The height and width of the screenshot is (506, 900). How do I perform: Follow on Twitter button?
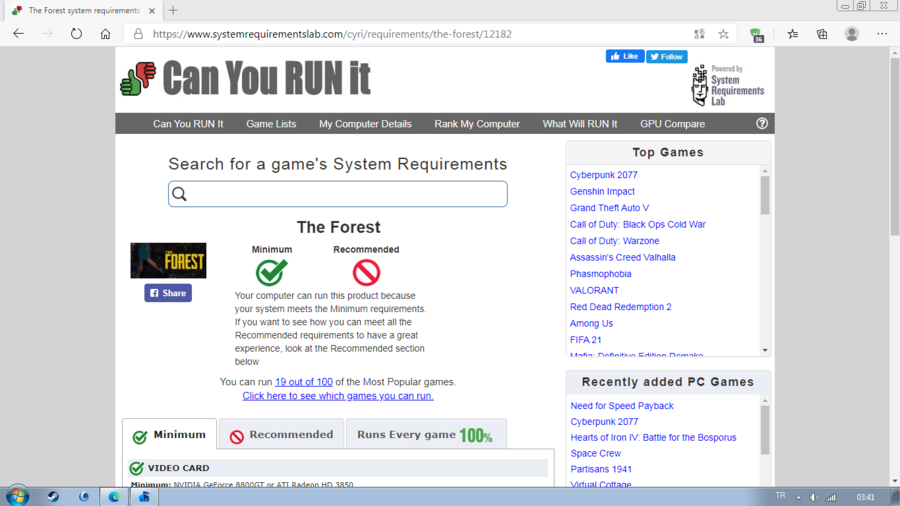(x=667, y=56)
